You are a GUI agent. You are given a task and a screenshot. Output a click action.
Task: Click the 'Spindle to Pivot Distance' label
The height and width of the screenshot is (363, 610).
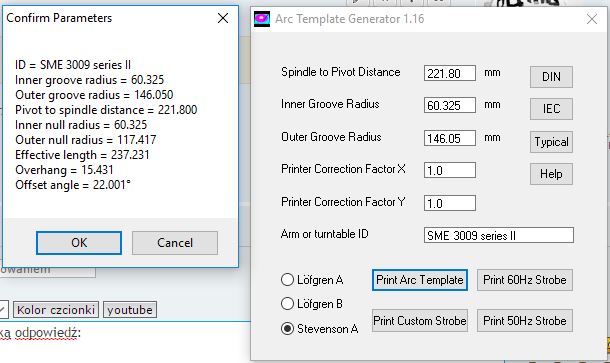[x=340, y=72]
